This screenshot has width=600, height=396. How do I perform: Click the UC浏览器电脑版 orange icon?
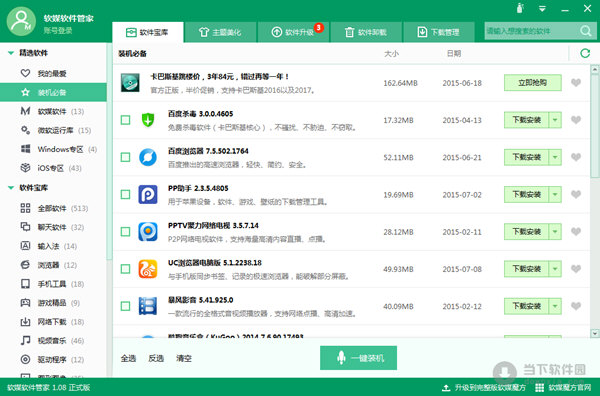pos(148,269)
